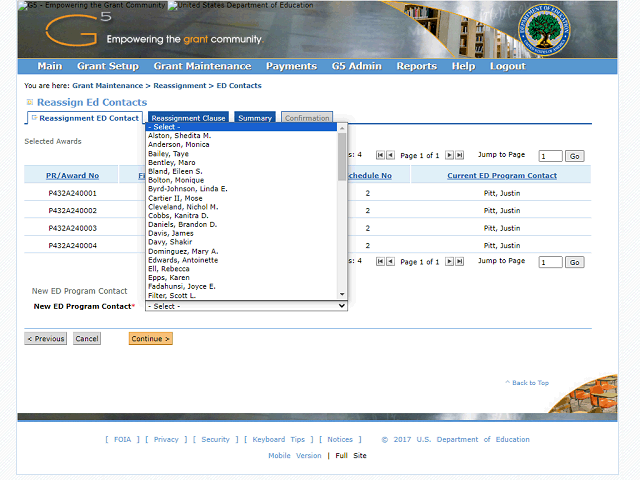Click the top Jump to Page input field
Screen dimensions: 640x480
point(550,156)
